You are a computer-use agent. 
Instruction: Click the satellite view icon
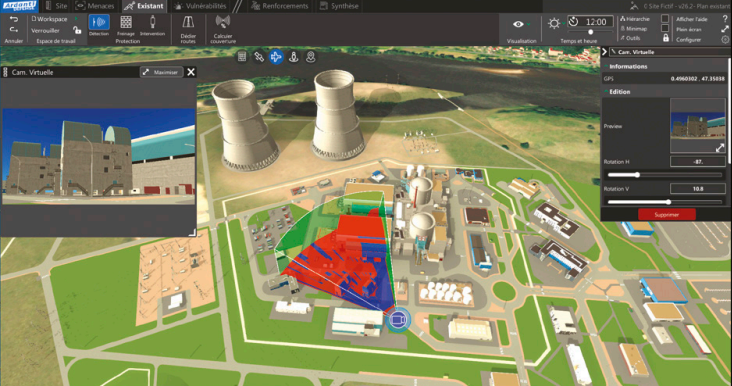coord(259,57)
